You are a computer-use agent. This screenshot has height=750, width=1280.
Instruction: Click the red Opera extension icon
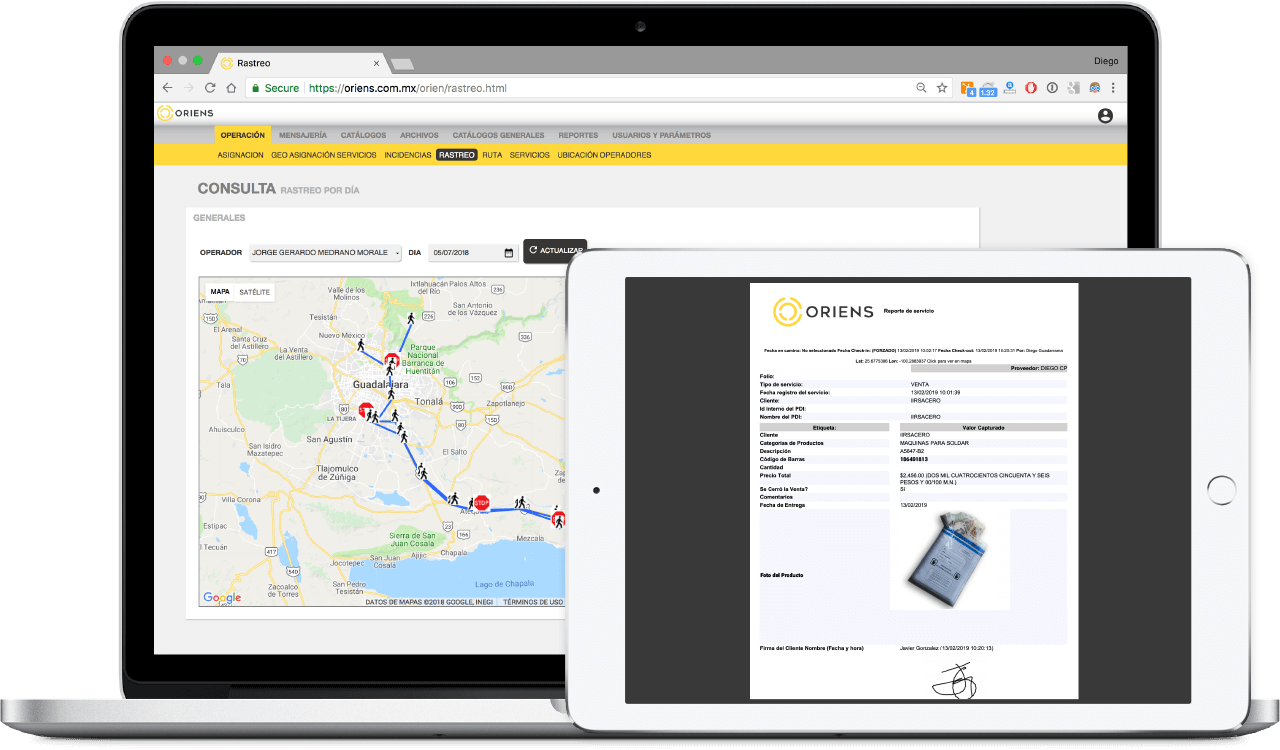[1030, 88]
